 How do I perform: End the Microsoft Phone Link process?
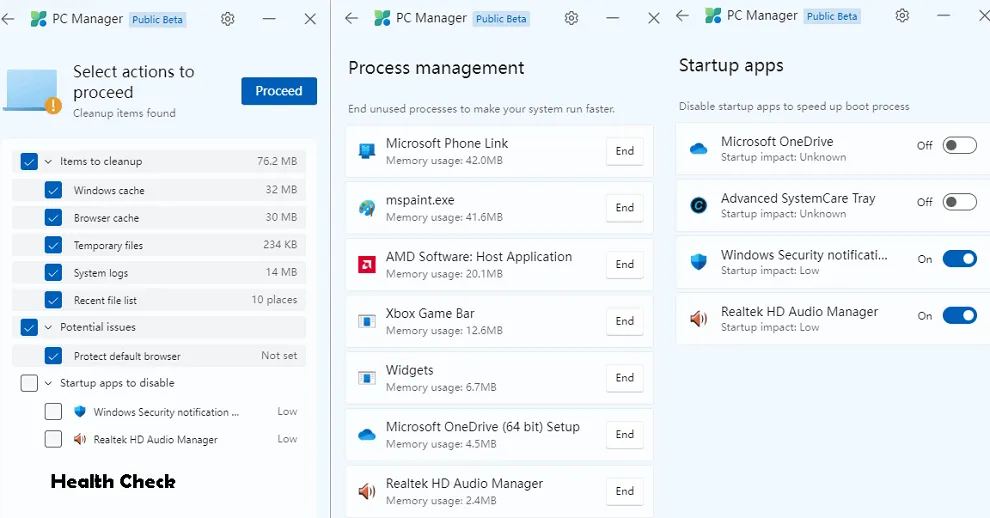point(624,151)
